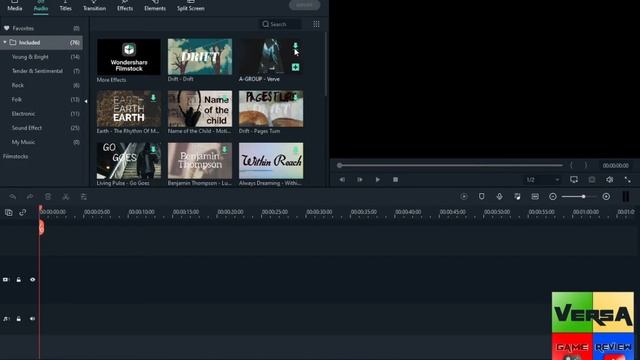The height and width of the screenshot is (360, 640).
Task: Select the Drift - Pages Turn thumbnail
Action: tap(271, 109)
